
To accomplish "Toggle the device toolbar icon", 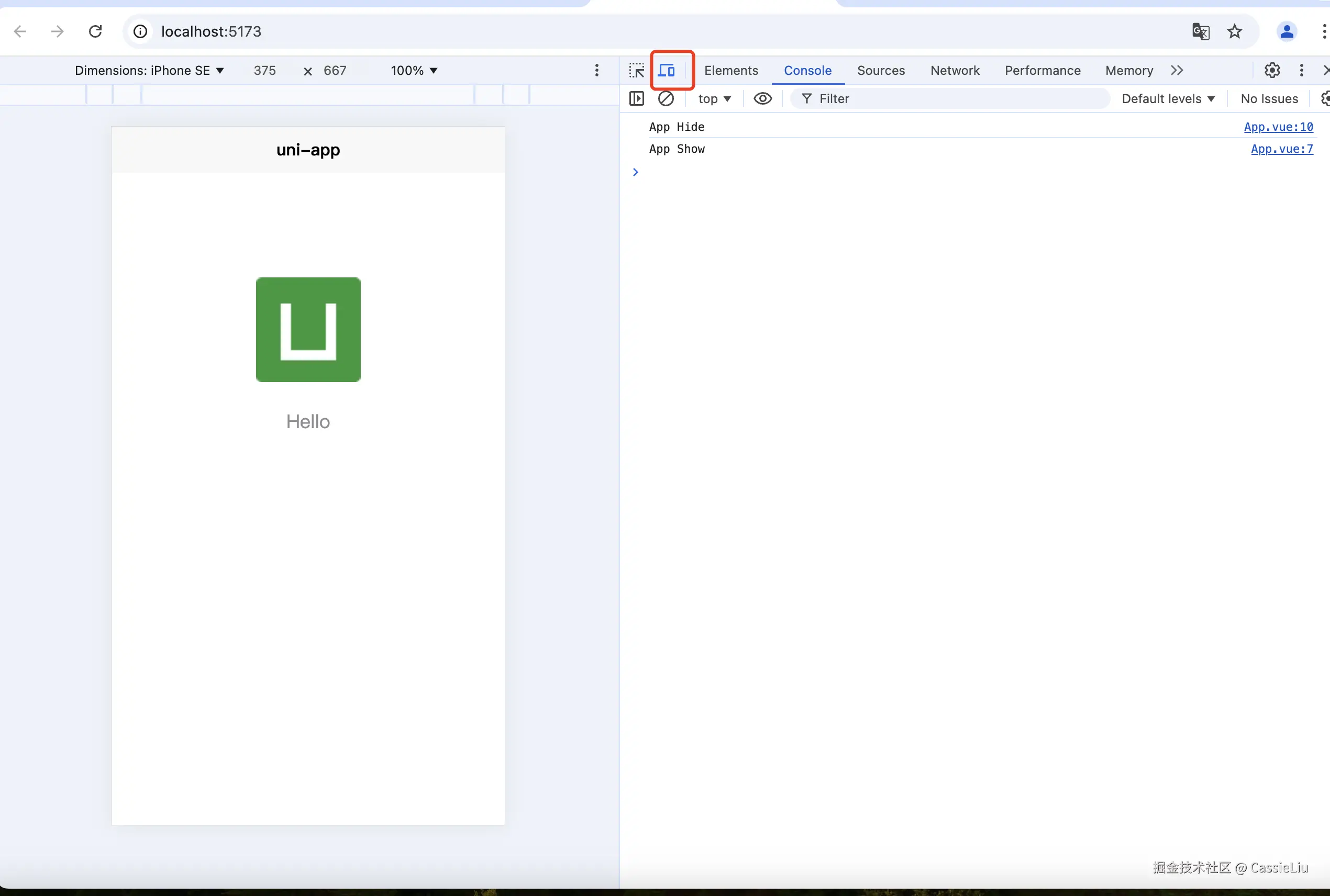I will coord(667,70).
